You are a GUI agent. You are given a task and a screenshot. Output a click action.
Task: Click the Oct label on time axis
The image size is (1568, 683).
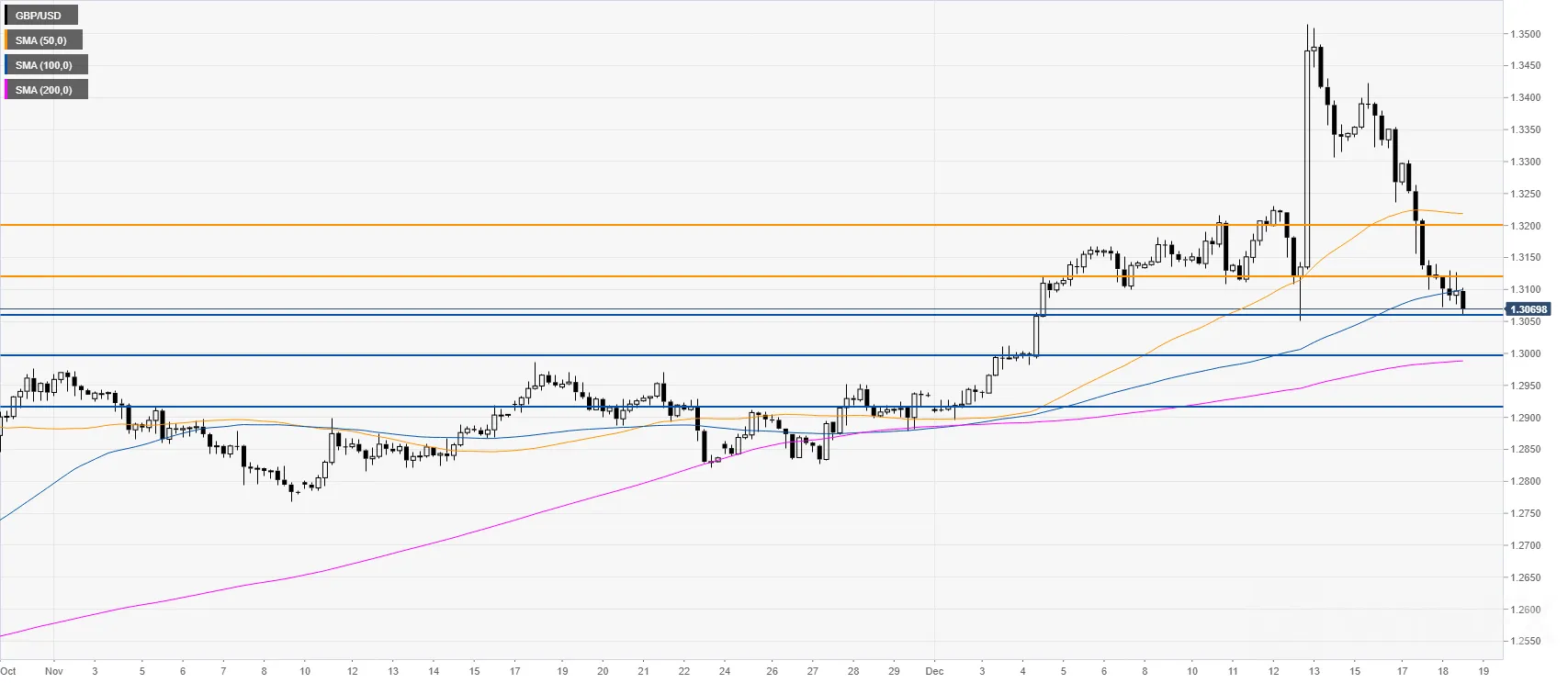click(8, 671)
